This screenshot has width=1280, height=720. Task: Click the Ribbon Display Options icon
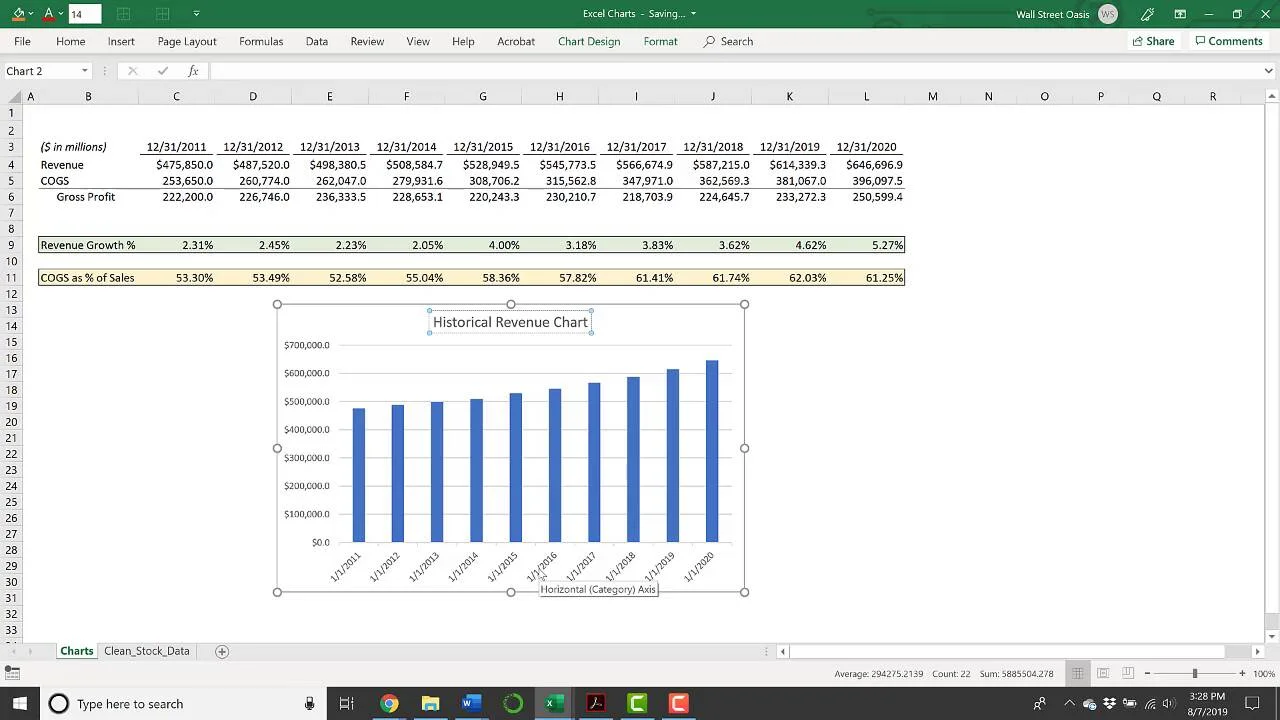click(1180, 14)
